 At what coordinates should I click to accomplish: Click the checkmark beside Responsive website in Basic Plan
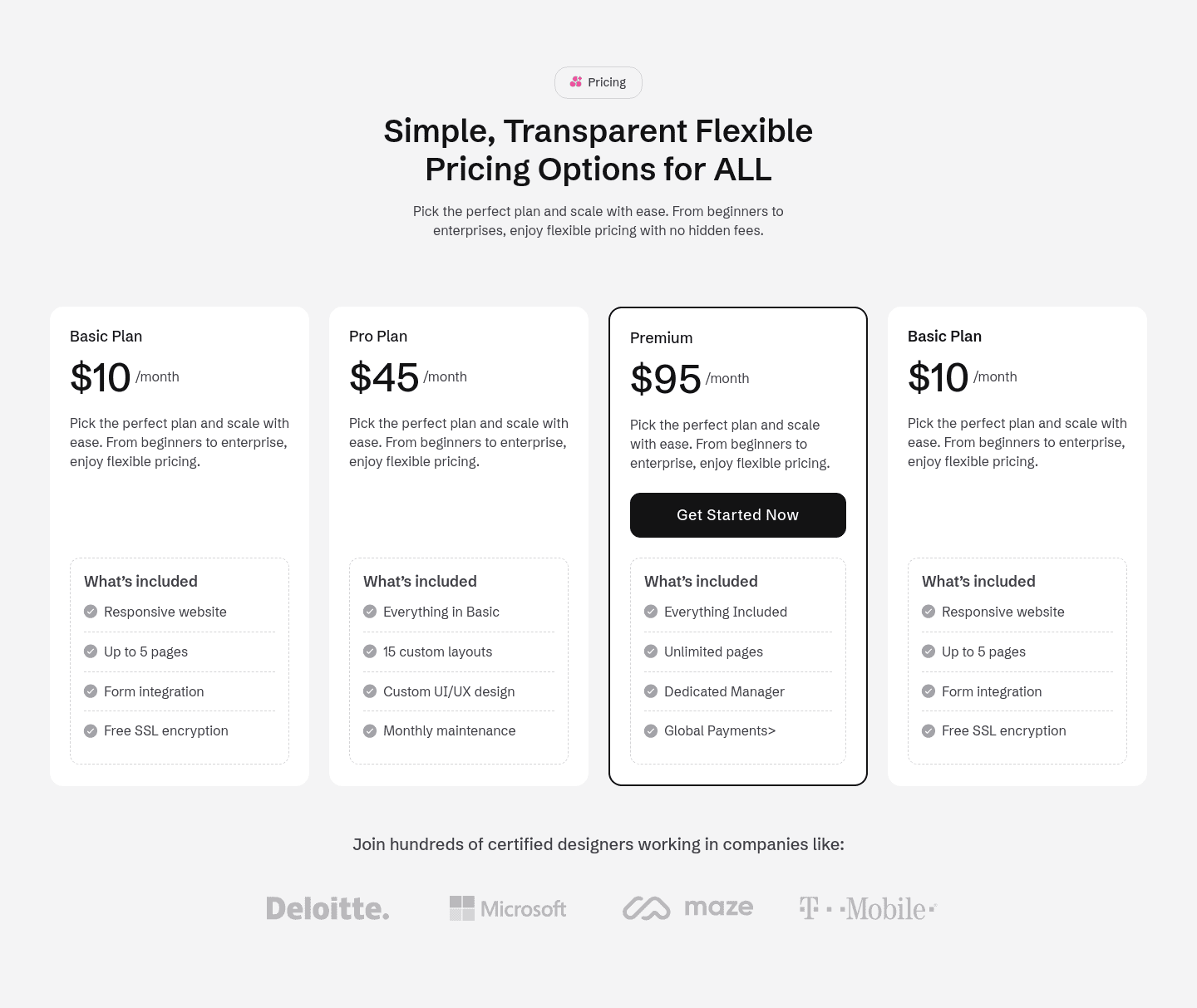pos(91,611)
